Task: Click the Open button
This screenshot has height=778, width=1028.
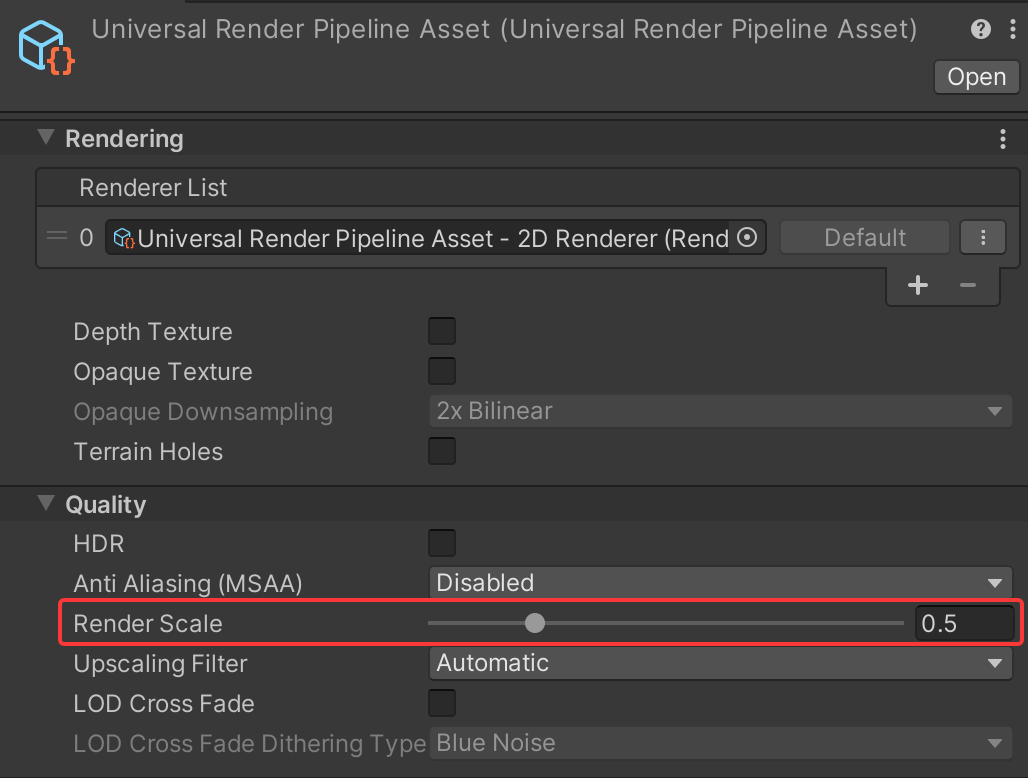Action: (x=976, y=77)
